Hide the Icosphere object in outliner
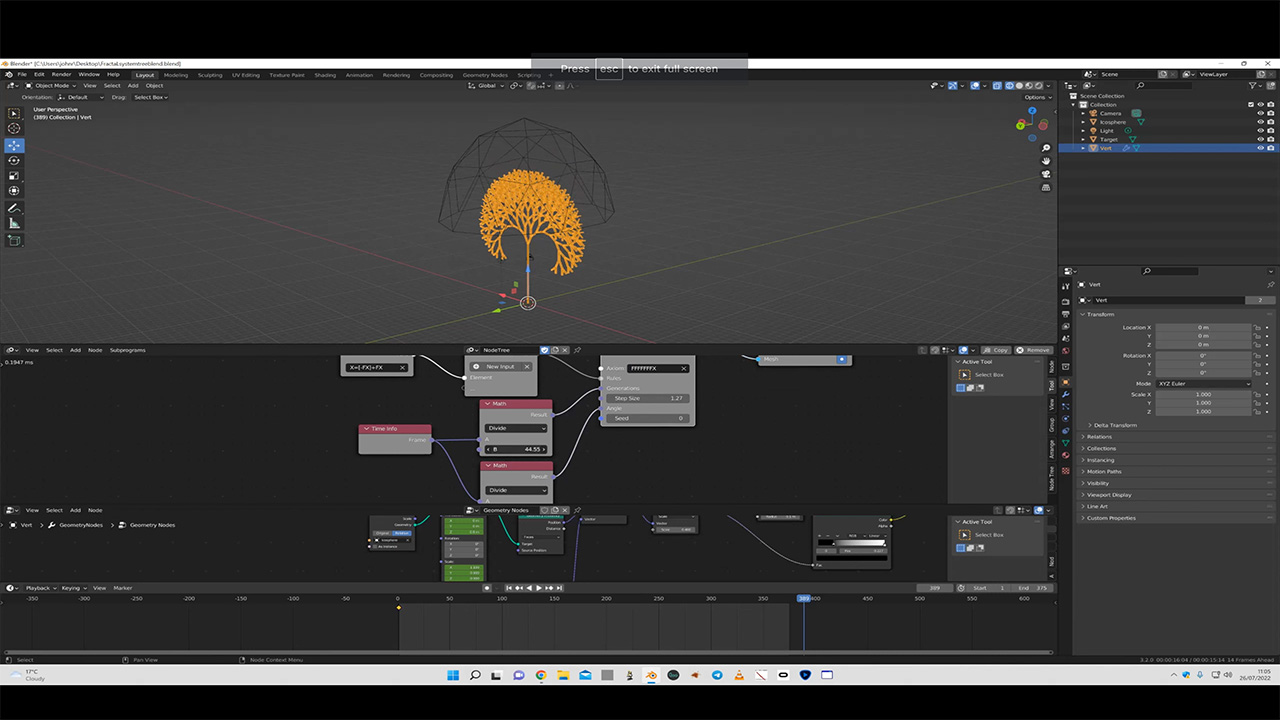Viewport: 1280px width, 720px height. pos(1260,122)
